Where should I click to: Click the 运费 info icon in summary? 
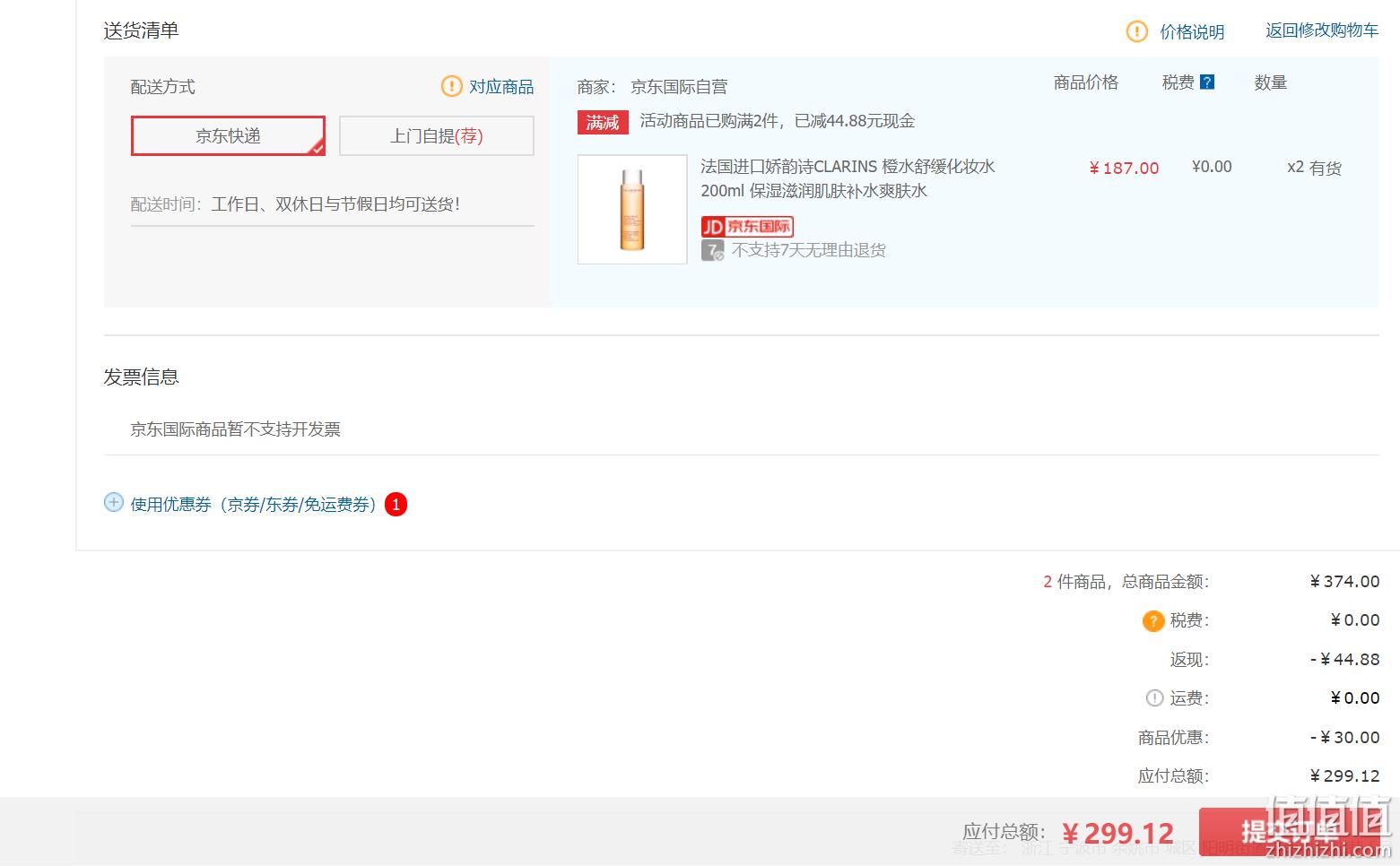click(x=1154, y=697)
